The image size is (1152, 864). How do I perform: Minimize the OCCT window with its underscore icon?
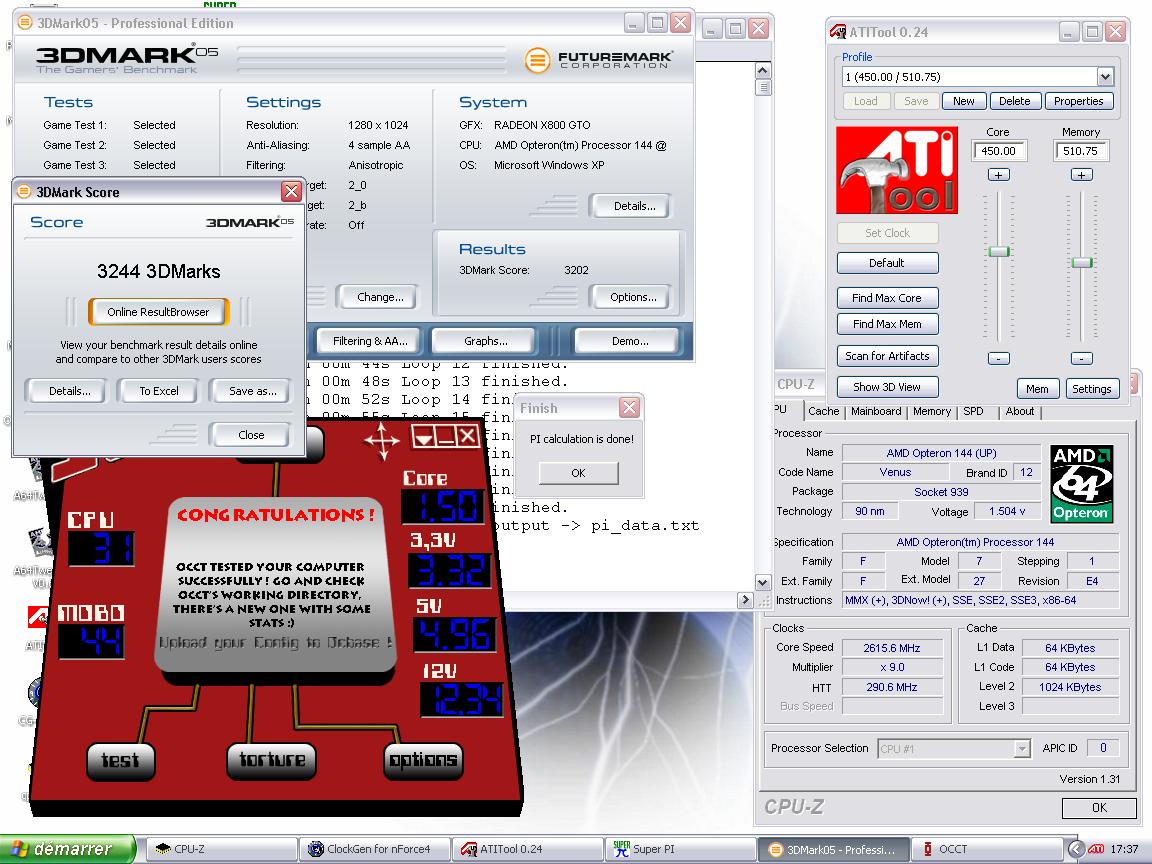[445, 438]
